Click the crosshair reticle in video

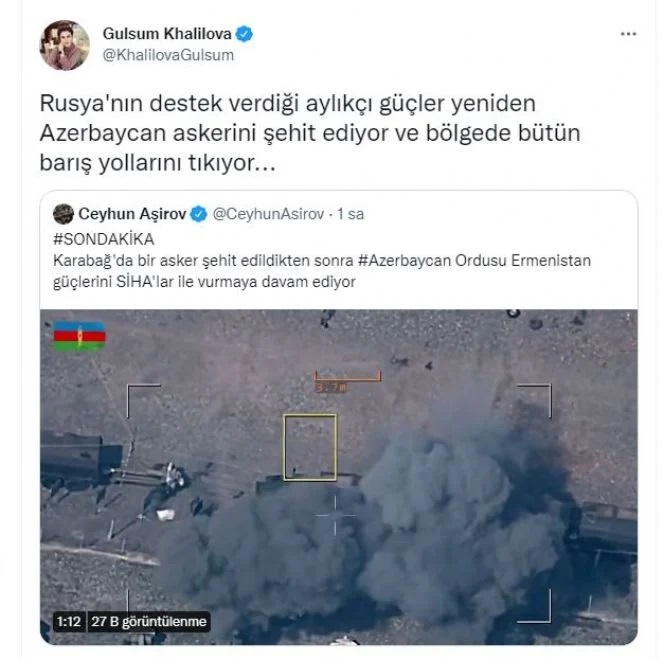(x=335, y=515)
